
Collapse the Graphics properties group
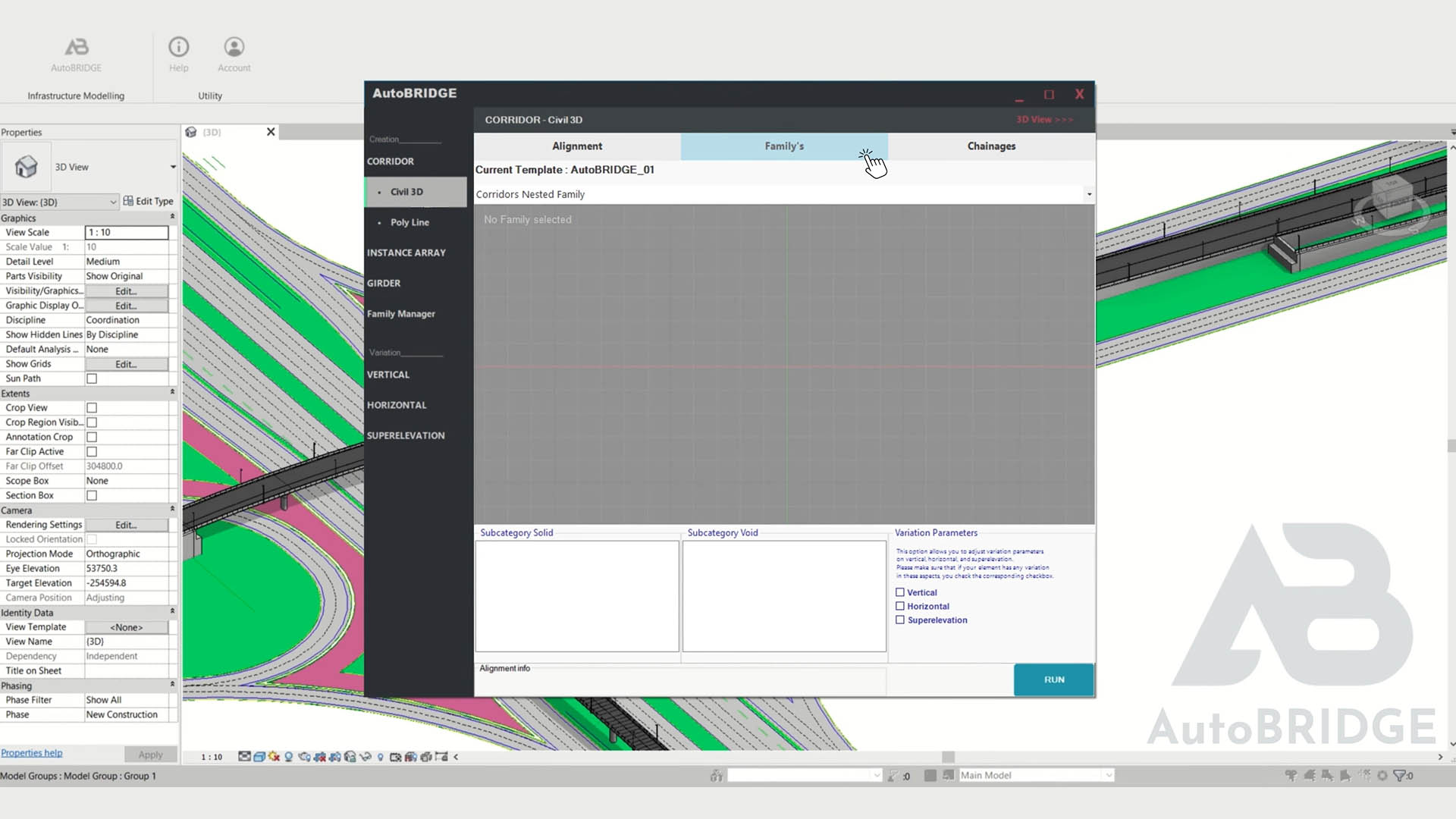tap(172, 217)
